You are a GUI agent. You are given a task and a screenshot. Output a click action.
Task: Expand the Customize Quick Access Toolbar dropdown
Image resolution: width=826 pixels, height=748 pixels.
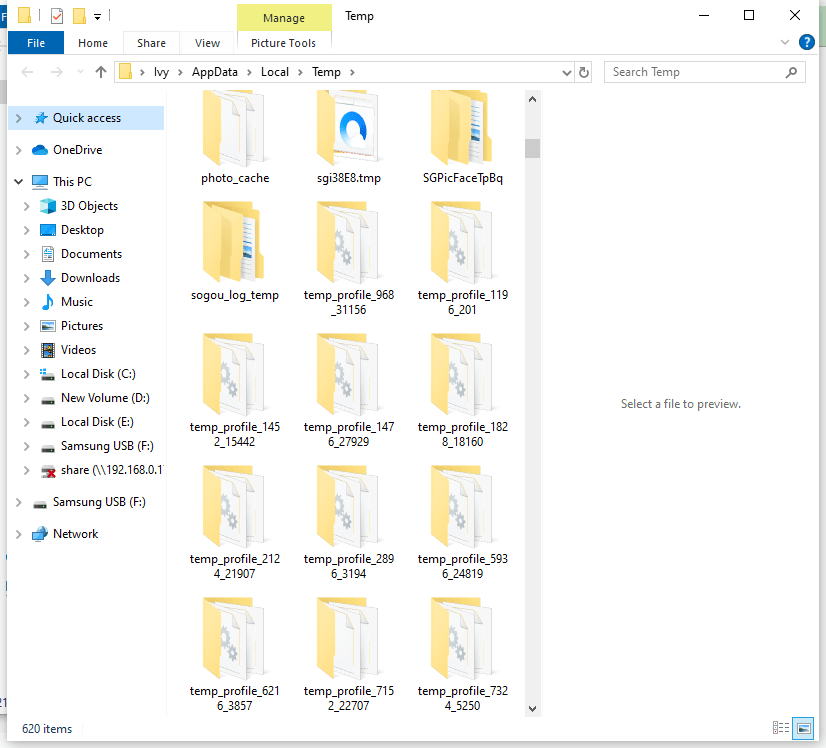tap(97, 16)
